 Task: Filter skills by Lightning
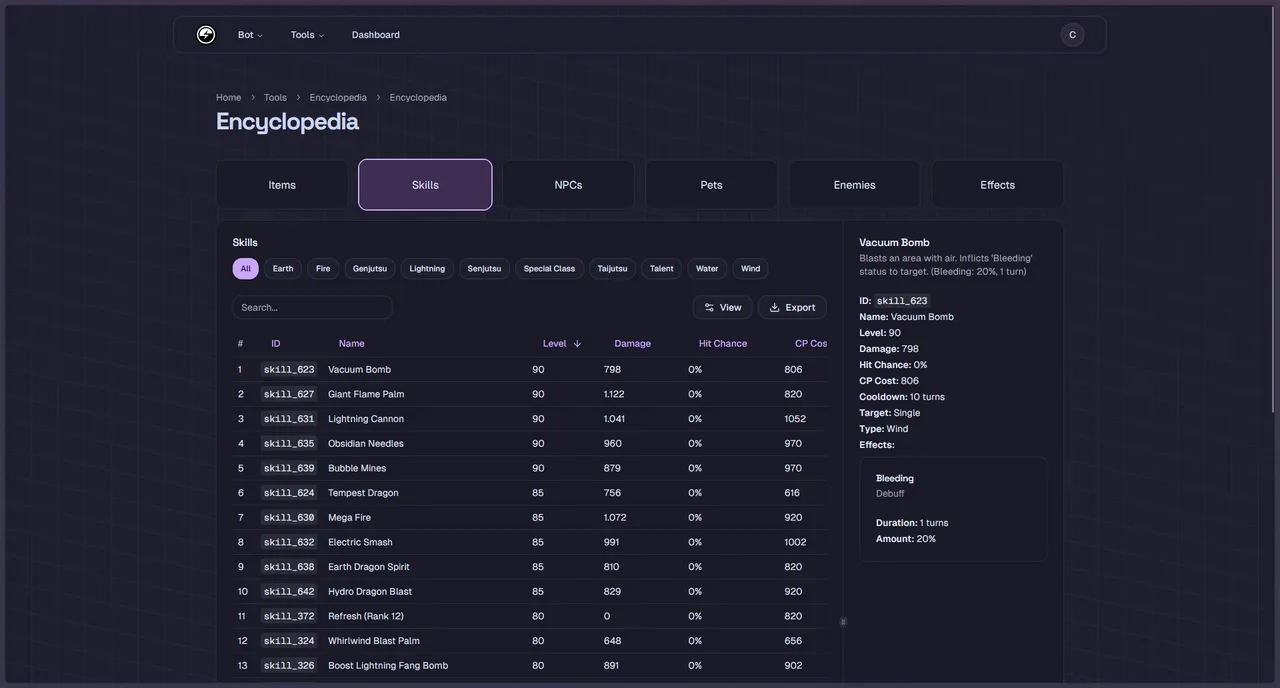427,269
